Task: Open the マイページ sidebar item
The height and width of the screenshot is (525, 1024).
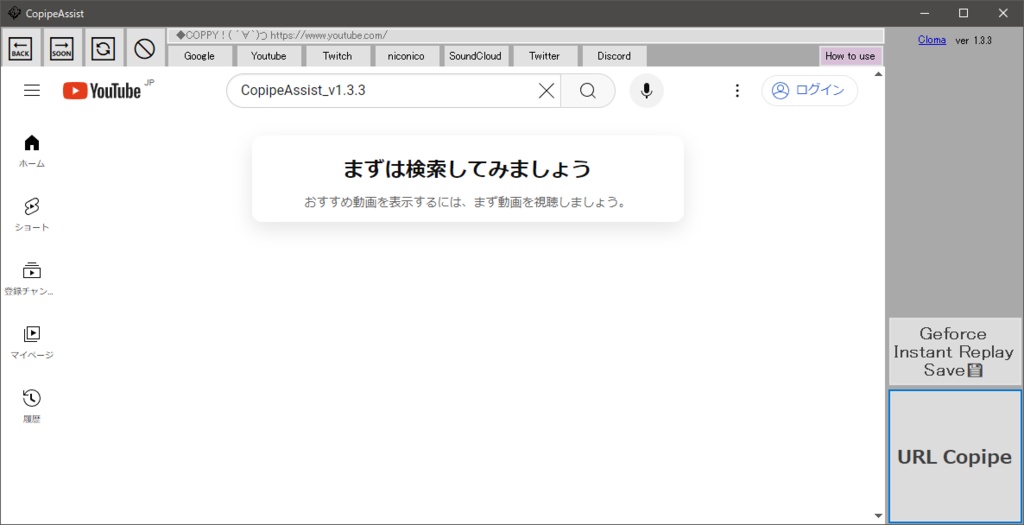Action: [x=32, y=343]
